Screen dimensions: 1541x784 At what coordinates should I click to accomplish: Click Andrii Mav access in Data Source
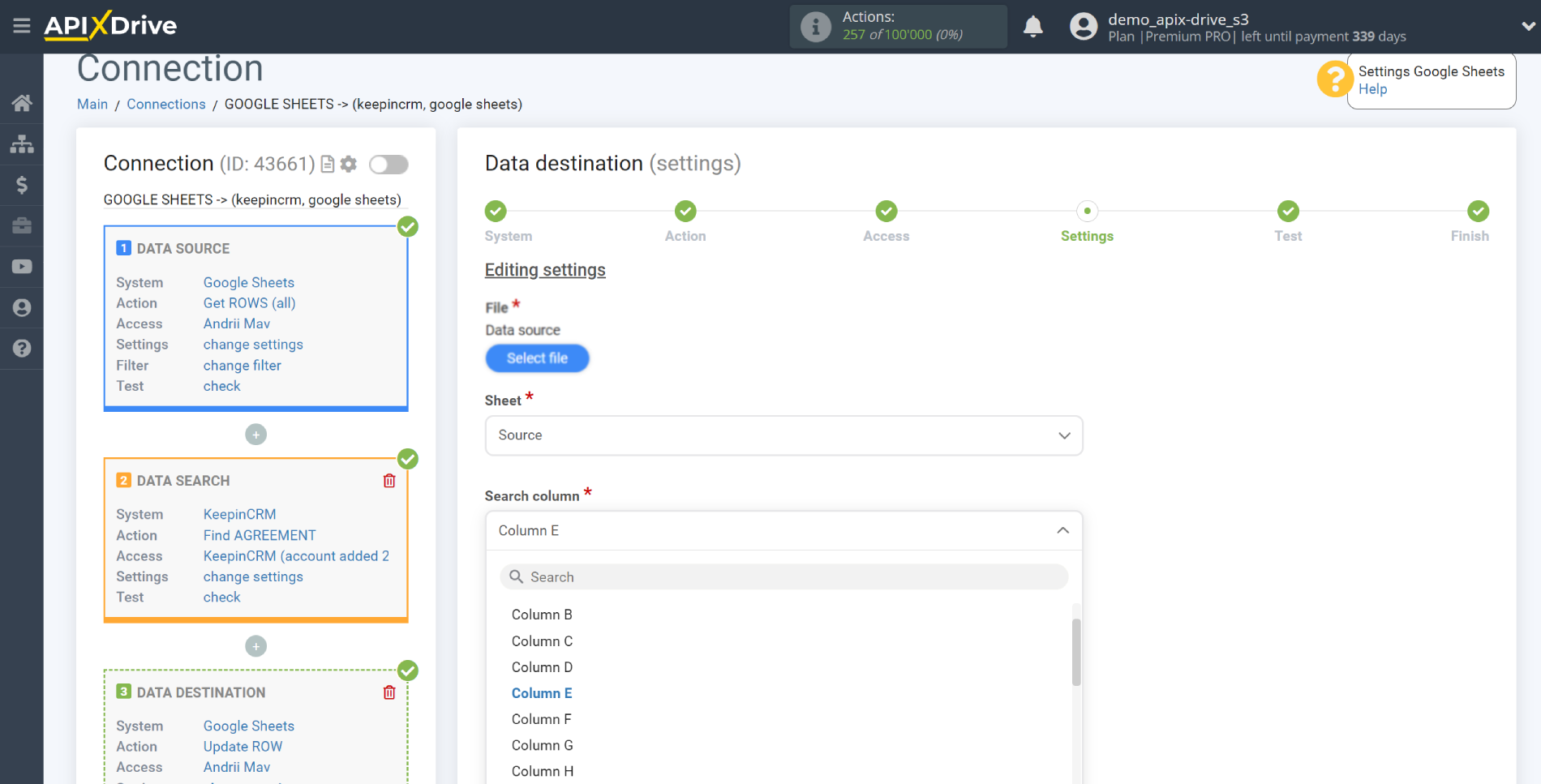point(236,323)
